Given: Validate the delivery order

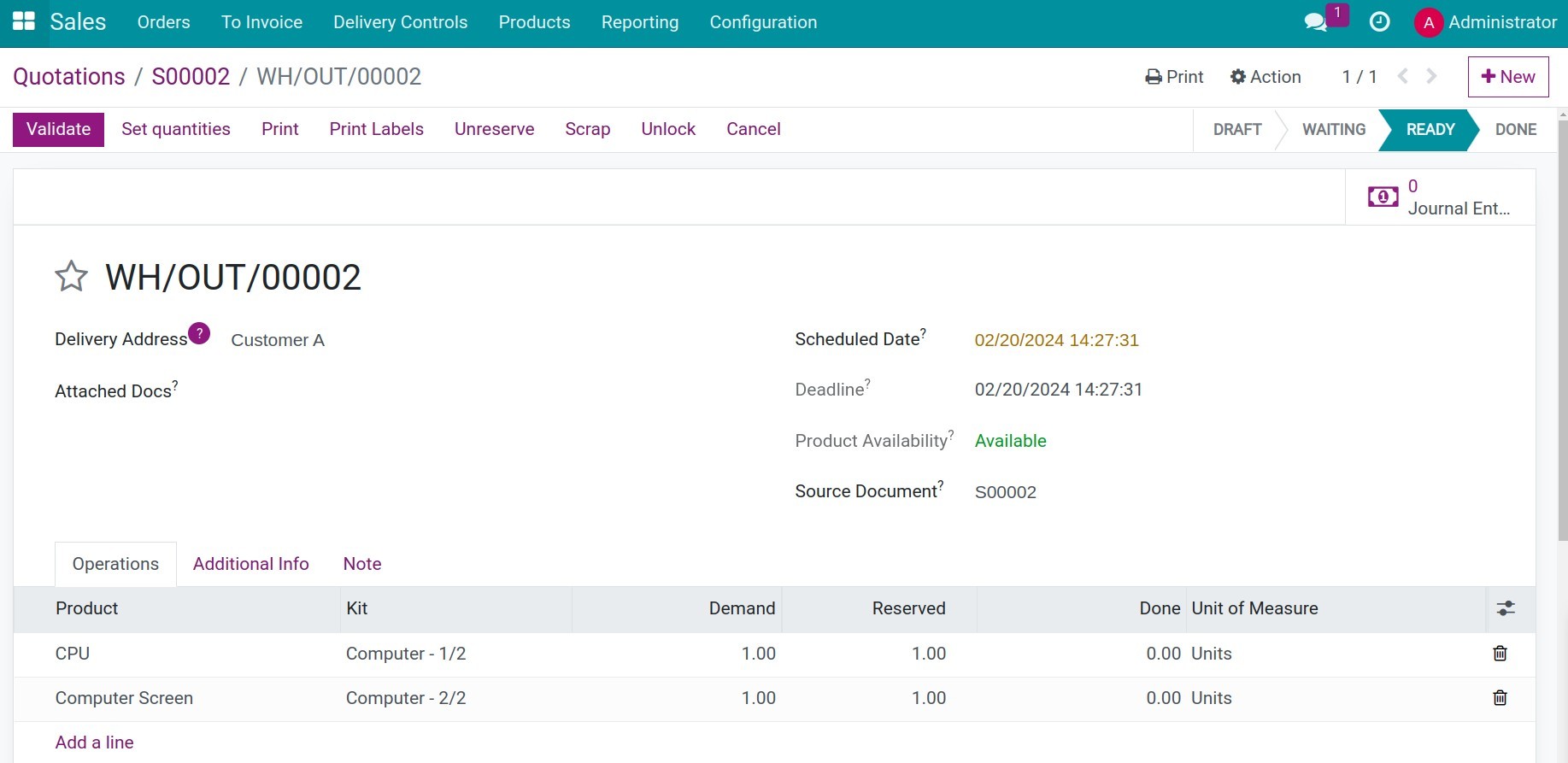Looking at the screenshot, I should coord(58,130).
